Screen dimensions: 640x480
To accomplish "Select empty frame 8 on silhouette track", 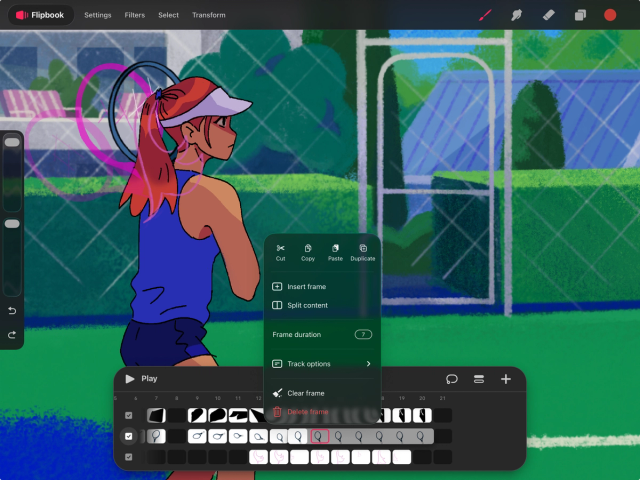I will pos(177,416).
